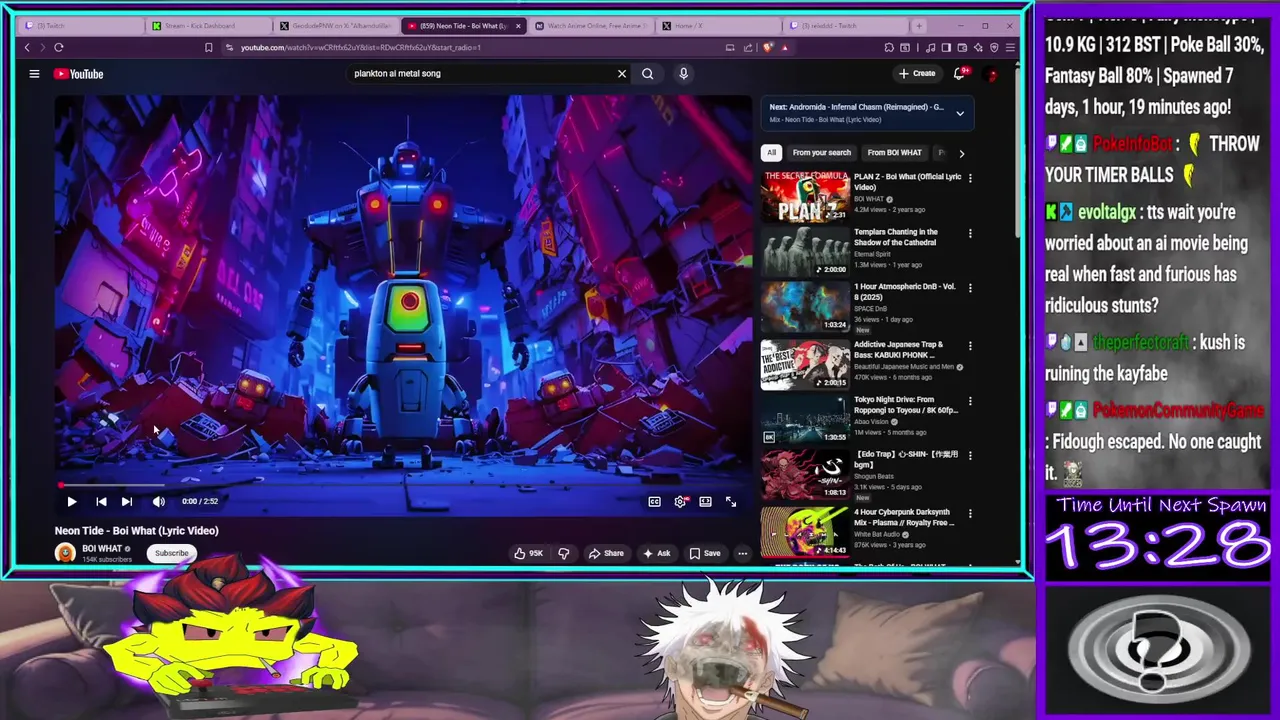1280x720 pixels.
Task: Save the video to a playlist
Action: point(705,553)
